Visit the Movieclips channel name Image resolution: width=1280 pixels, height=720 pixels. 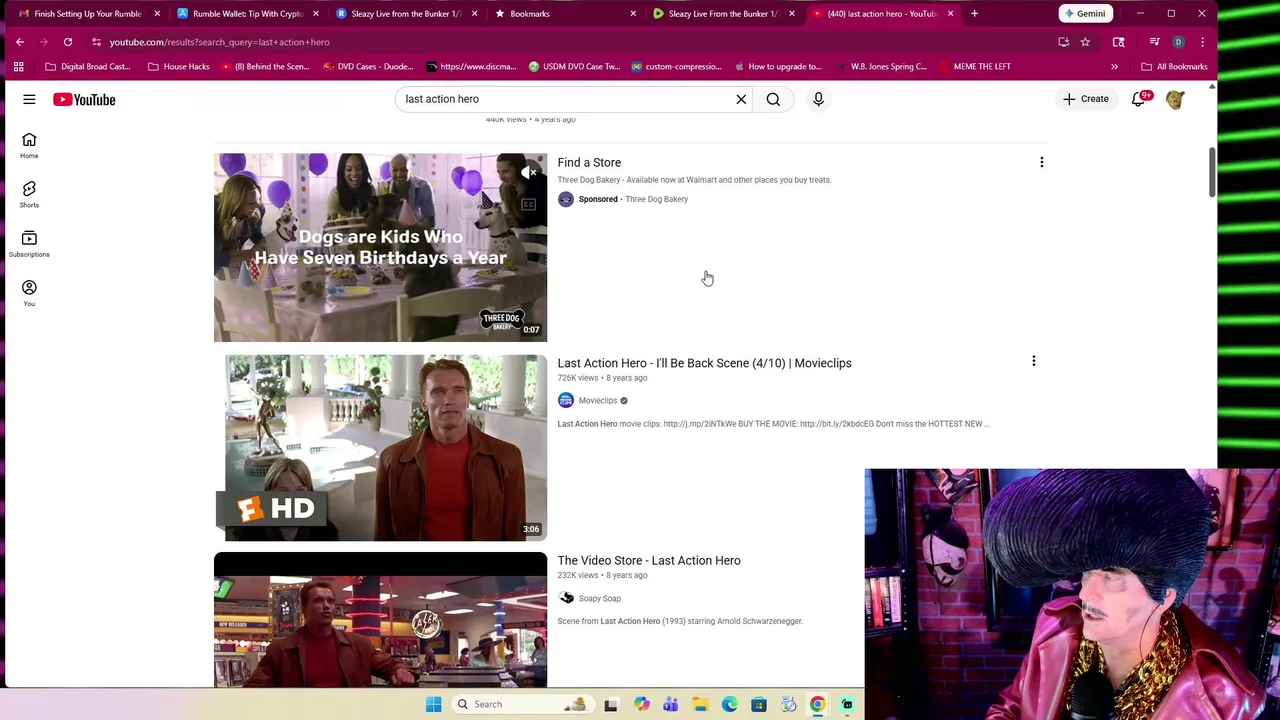(597, 400)
